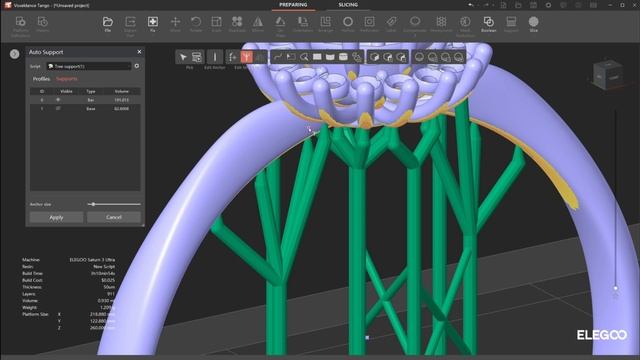The height and width of the screenshot is (360, 640).
Task: Open the Mesh Reduction tool
Action: [465, 25]
